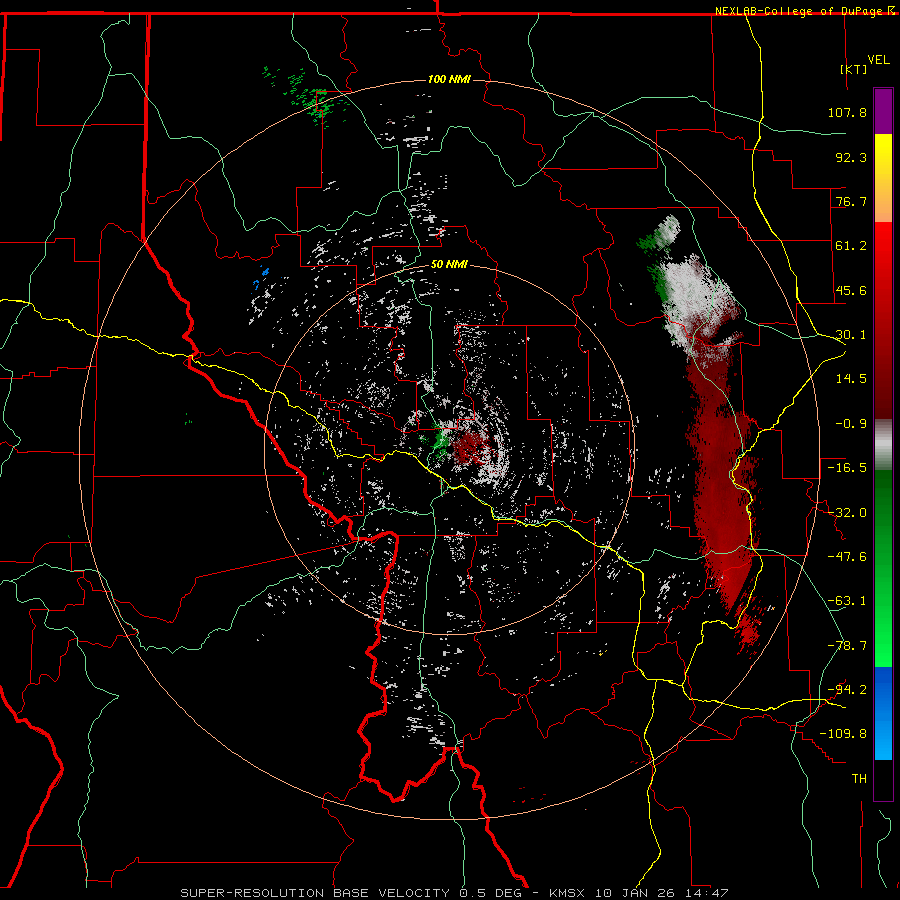Viewport: 900px width, 900px height.
Task: Select the -63.1 scale value
Action: point(847,600)
